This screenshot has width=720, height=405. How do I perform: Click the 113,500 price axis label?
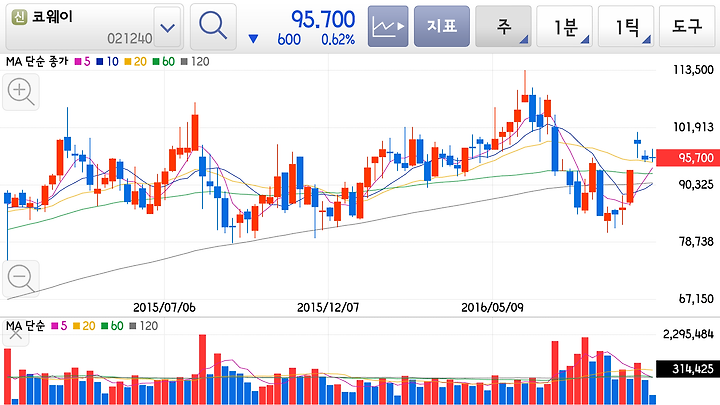tap(693, 70)
